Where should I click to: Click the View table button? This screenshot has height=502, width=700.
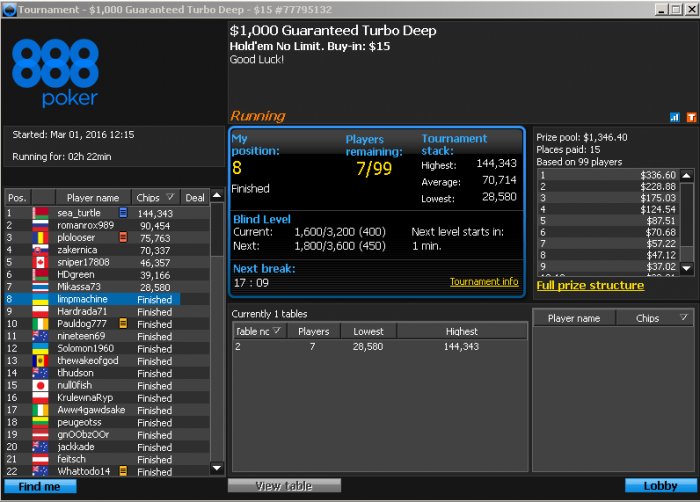pyautogui.click(x=284, y=485)
